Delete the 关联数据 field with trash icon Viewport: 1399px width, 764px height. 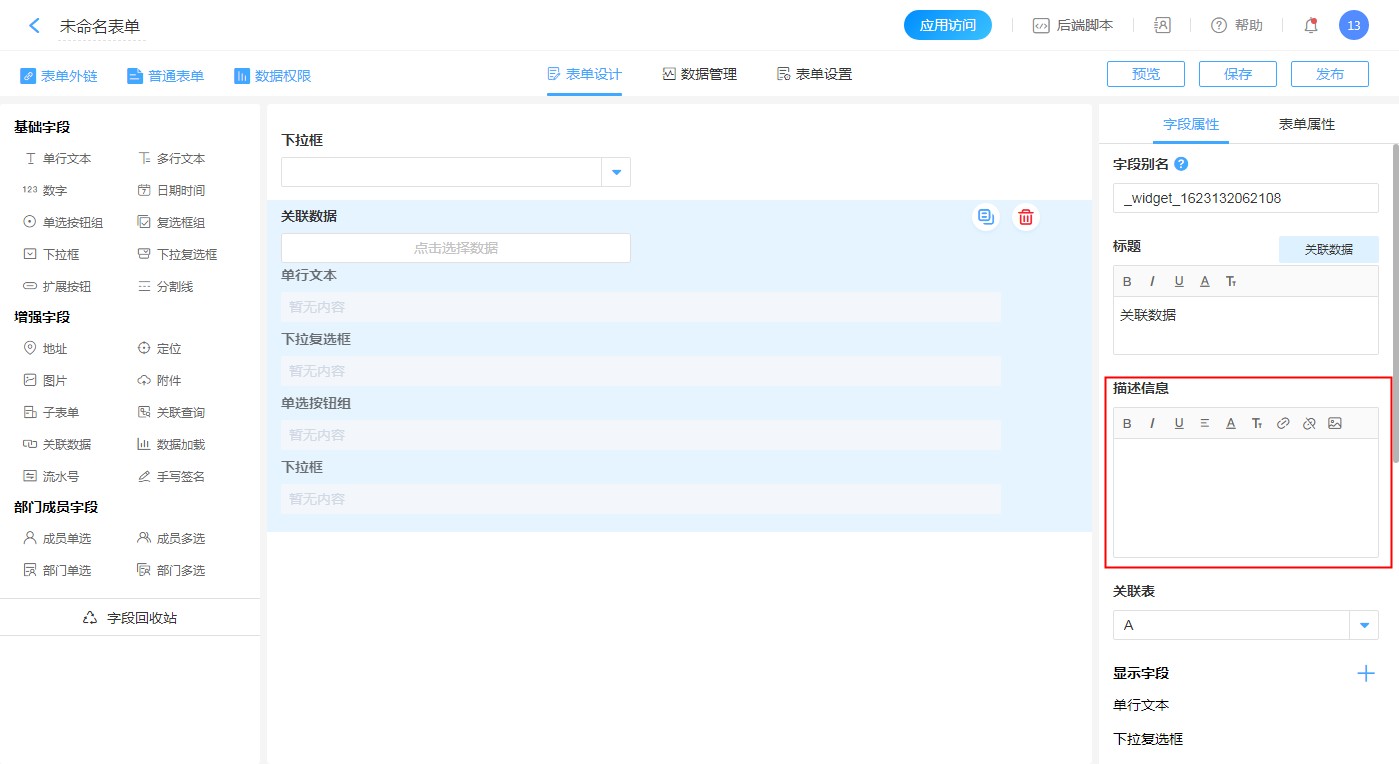pos(1025,217)
